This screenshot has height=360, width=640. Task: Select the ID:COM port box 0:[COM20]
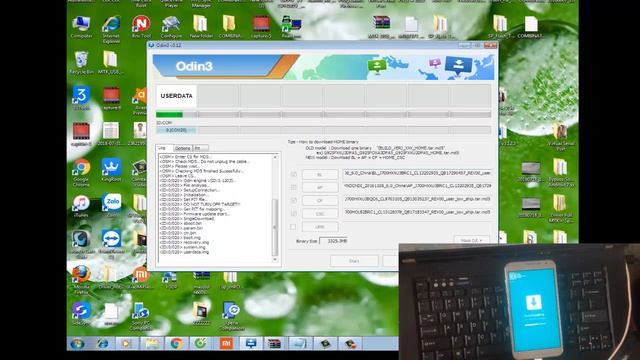pyautogui.click(x=176, y=130)
